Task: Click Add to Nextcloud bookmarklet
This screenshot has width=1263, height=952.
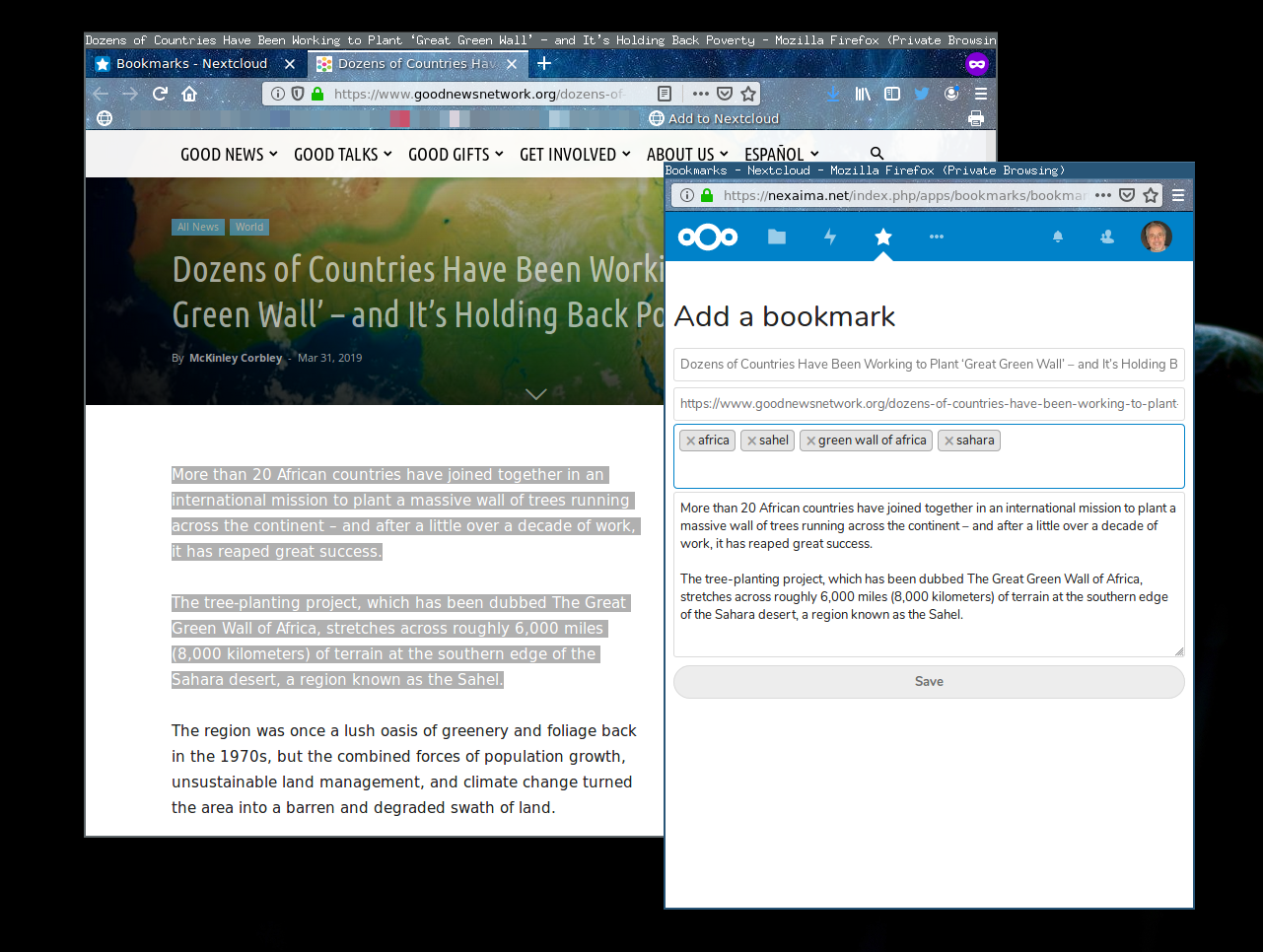Action: 714,118
